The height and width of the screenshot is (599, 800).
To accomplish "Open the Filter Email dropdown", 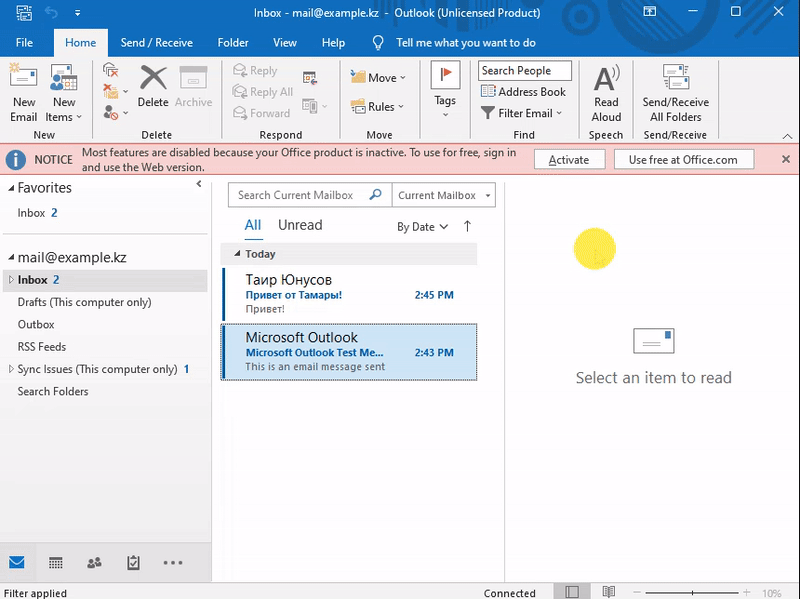I will pos(521,113).
